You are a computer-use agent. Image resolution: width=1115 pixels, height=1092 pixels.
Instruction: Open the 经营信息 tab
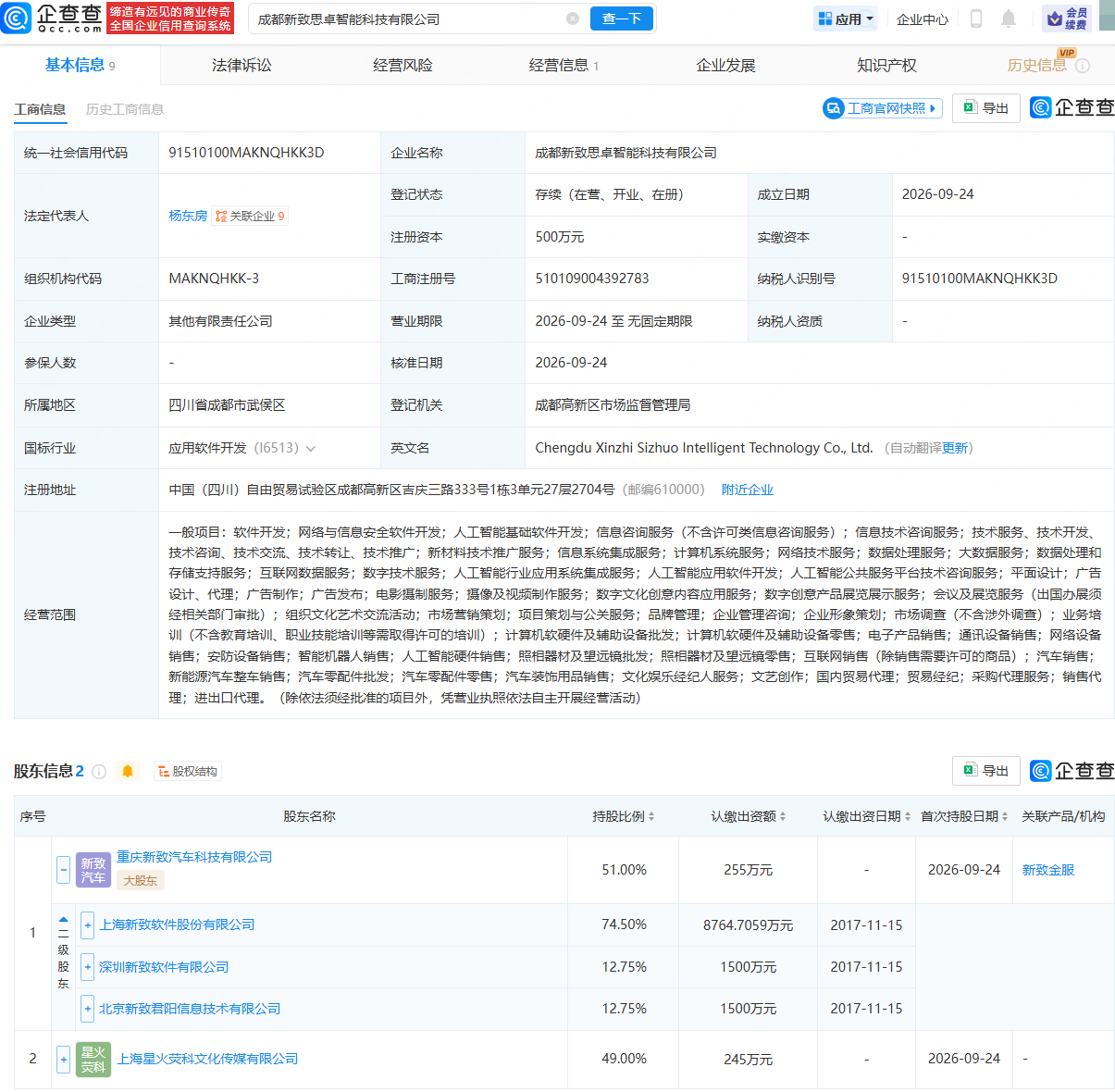tap(564, 65)
